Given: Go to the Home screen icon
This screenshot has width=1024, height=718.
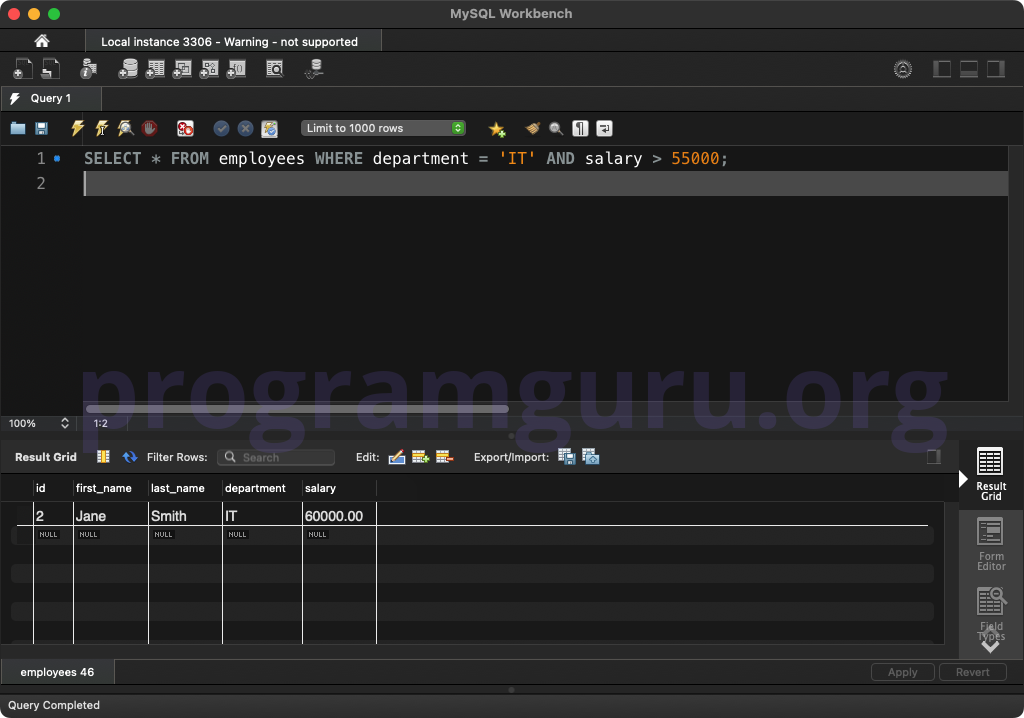Looking at the screenshot, I should pos(42,41).
